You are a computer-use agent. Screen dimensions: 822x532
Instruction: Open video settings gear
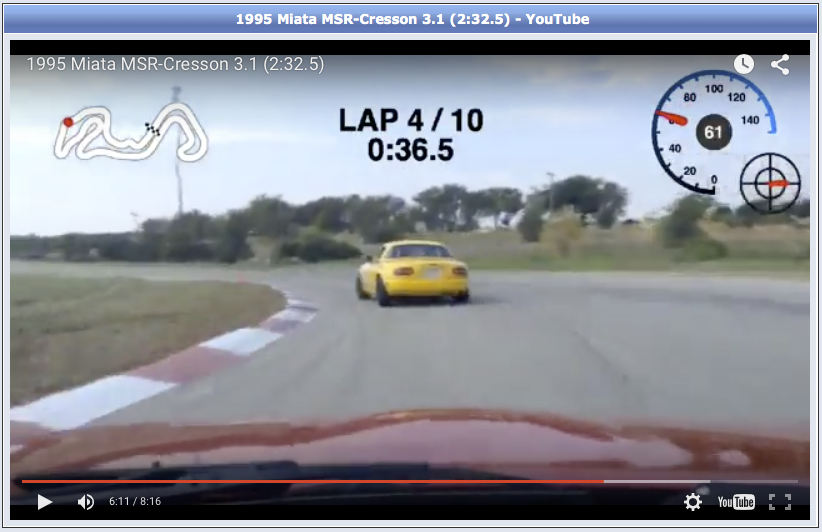pyautogui.click(x=693, y=502)
